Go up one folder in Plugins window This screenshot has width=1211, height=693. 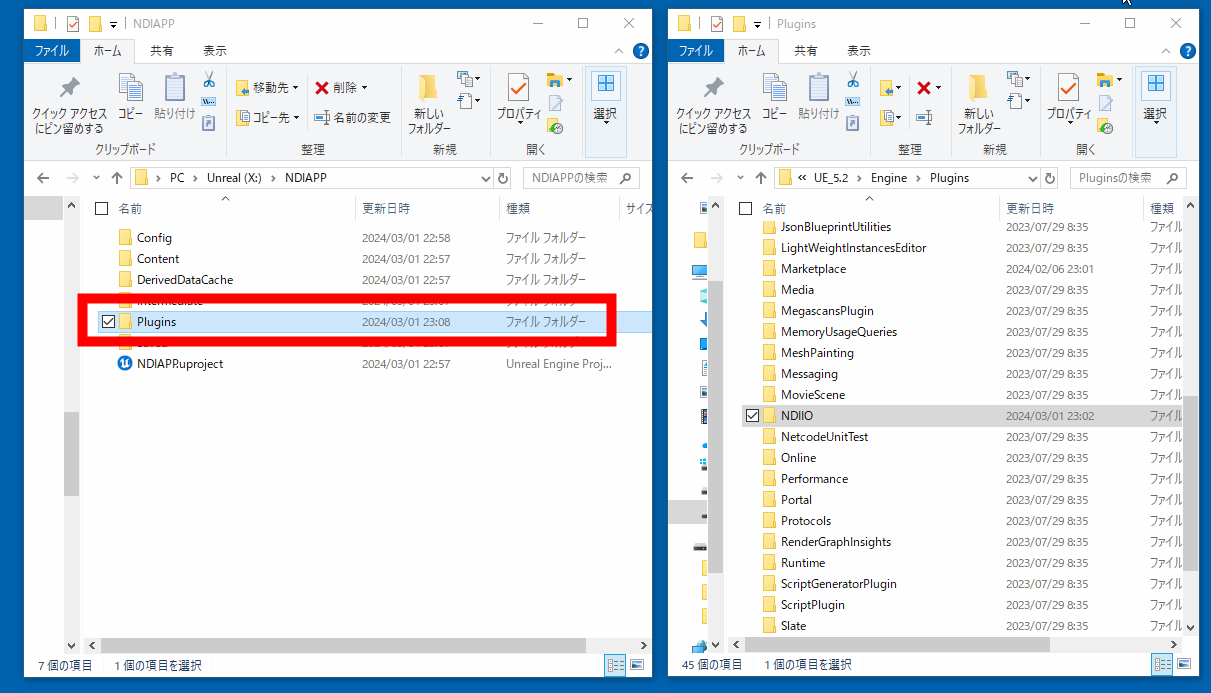pyautogui.click(x=761, y=178)
